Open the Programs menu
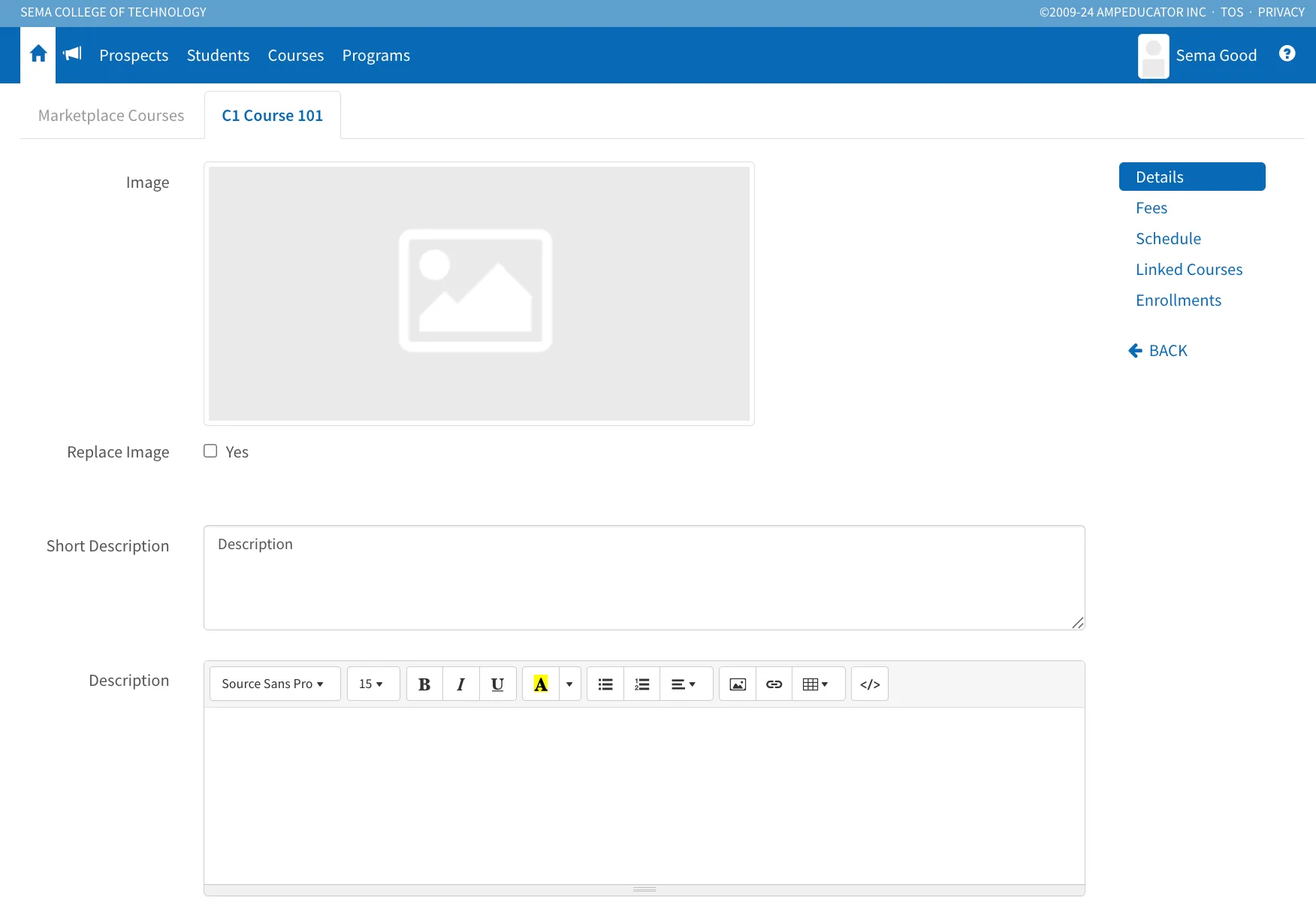 376,56
